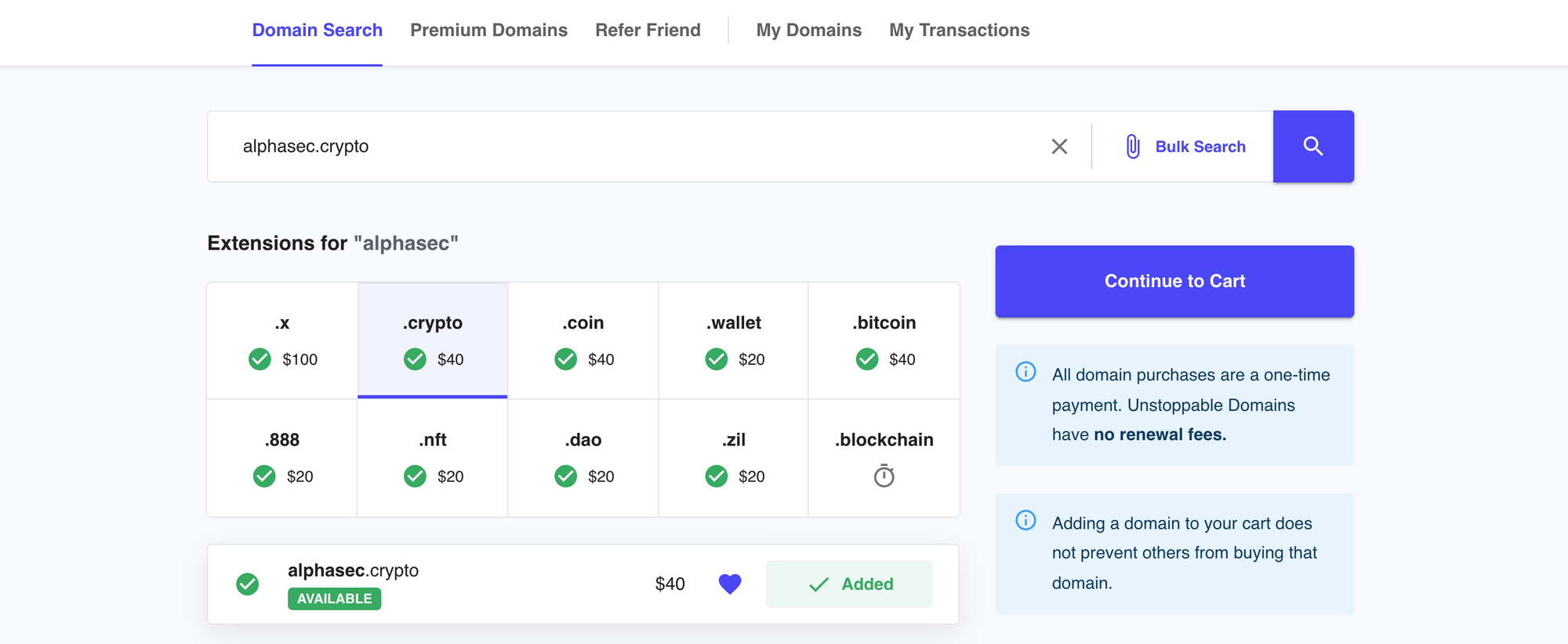Click Continue to Cart button

click(1174, 282)
